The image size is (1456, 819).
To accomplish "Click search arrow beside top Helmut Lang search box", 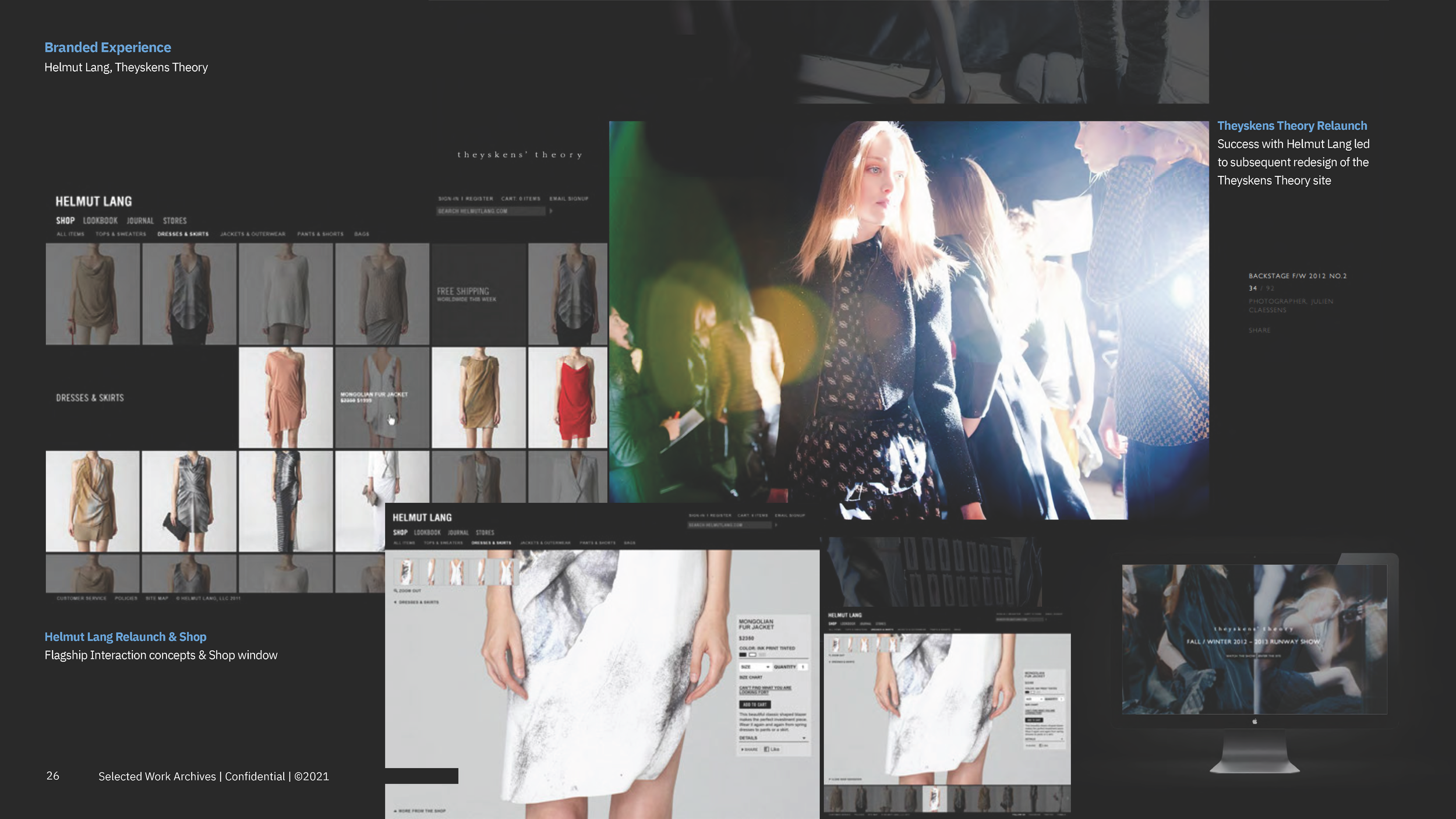I will click(x=550, y=211).
